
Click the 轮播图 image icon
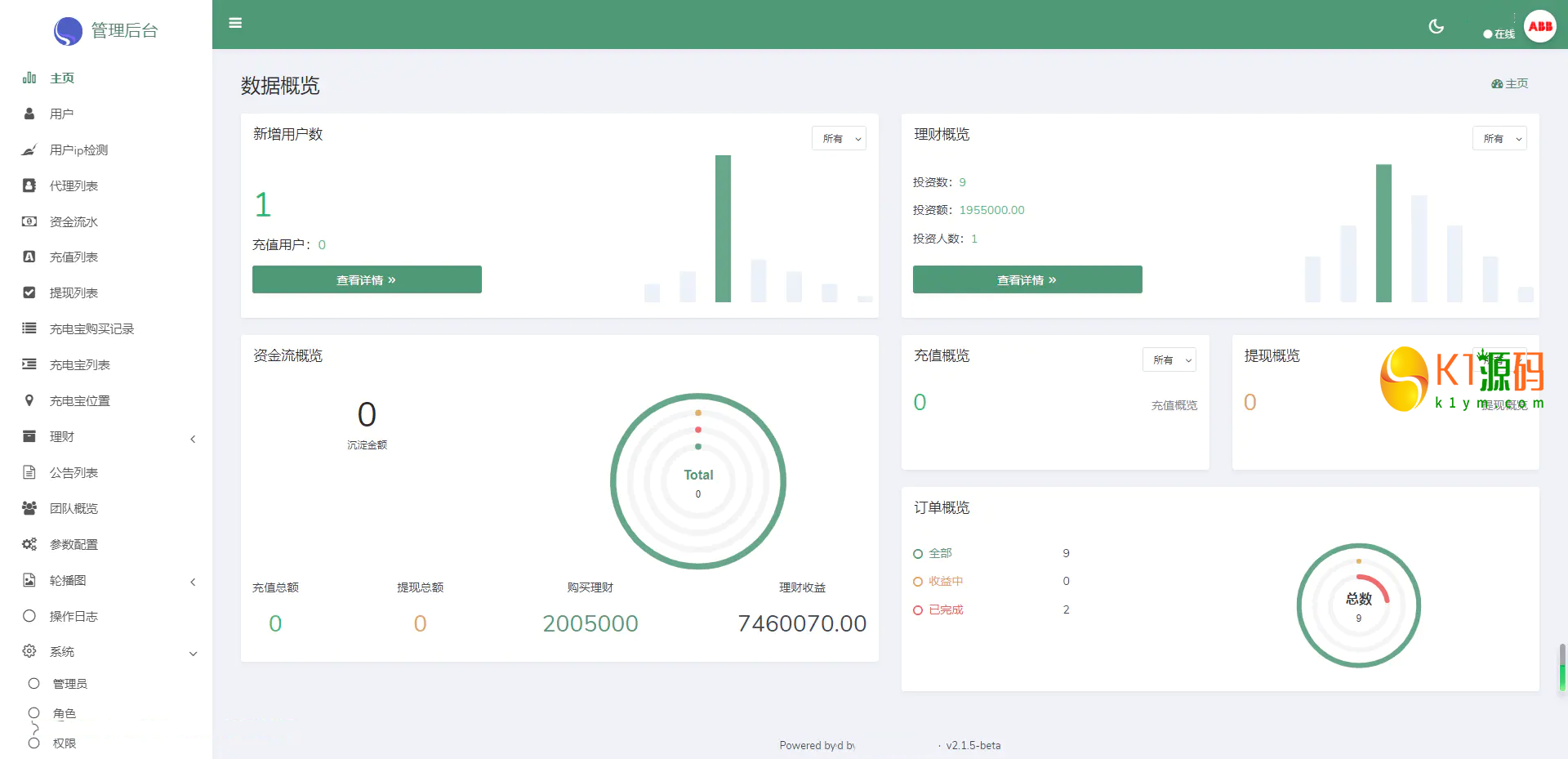29,580
